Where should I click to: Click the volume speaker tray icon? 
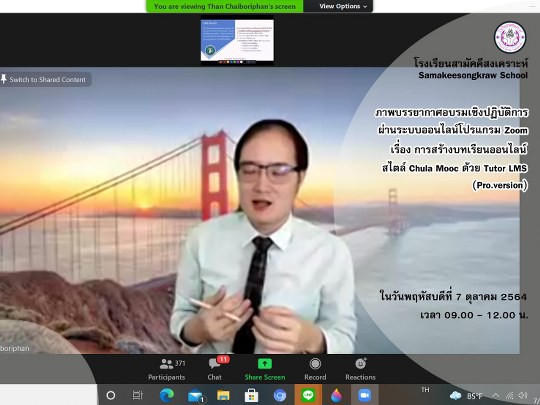pos(523,395)
